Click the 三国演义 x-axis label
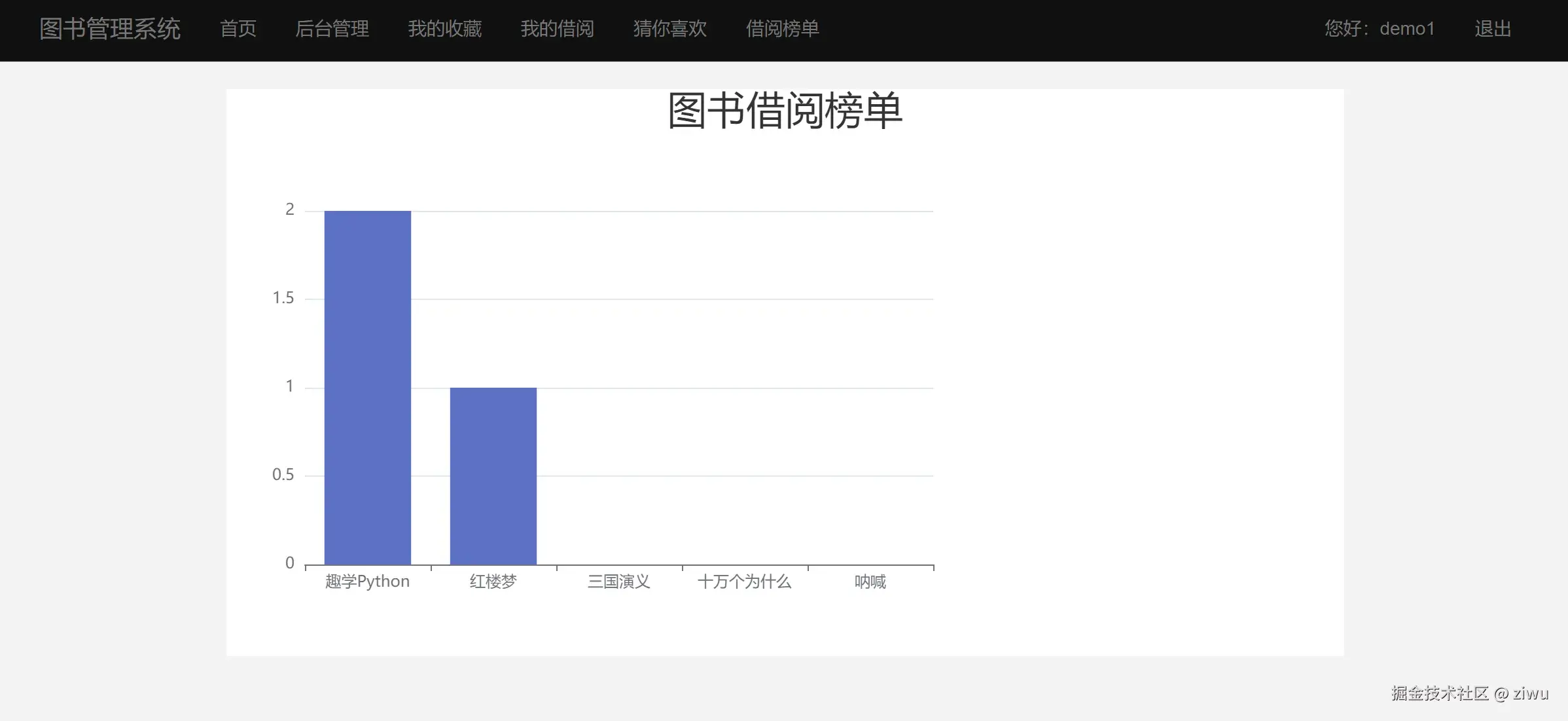 coord(618,582)
